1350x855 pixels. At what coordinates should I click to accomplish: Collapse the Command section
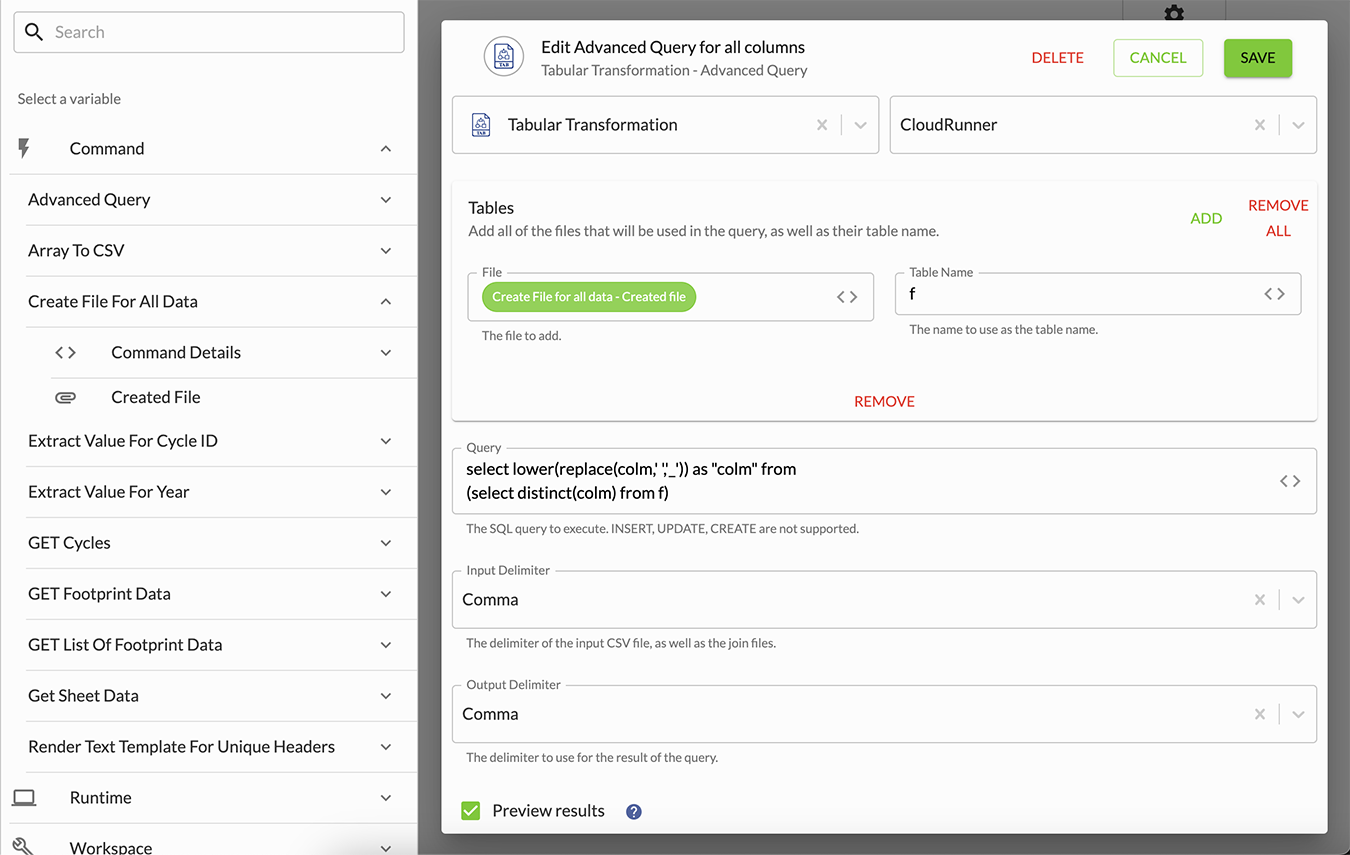[x=386, y=149]
